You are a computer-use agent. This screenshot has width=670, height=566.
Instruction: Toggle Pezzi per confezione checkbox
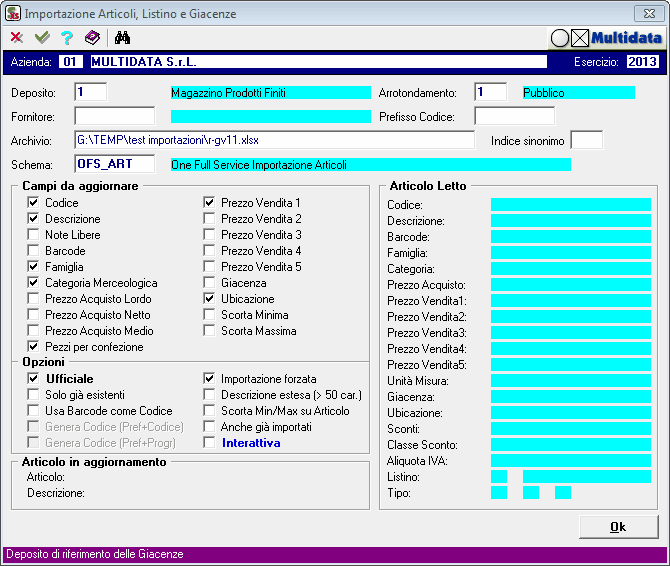tap(33, 347)
